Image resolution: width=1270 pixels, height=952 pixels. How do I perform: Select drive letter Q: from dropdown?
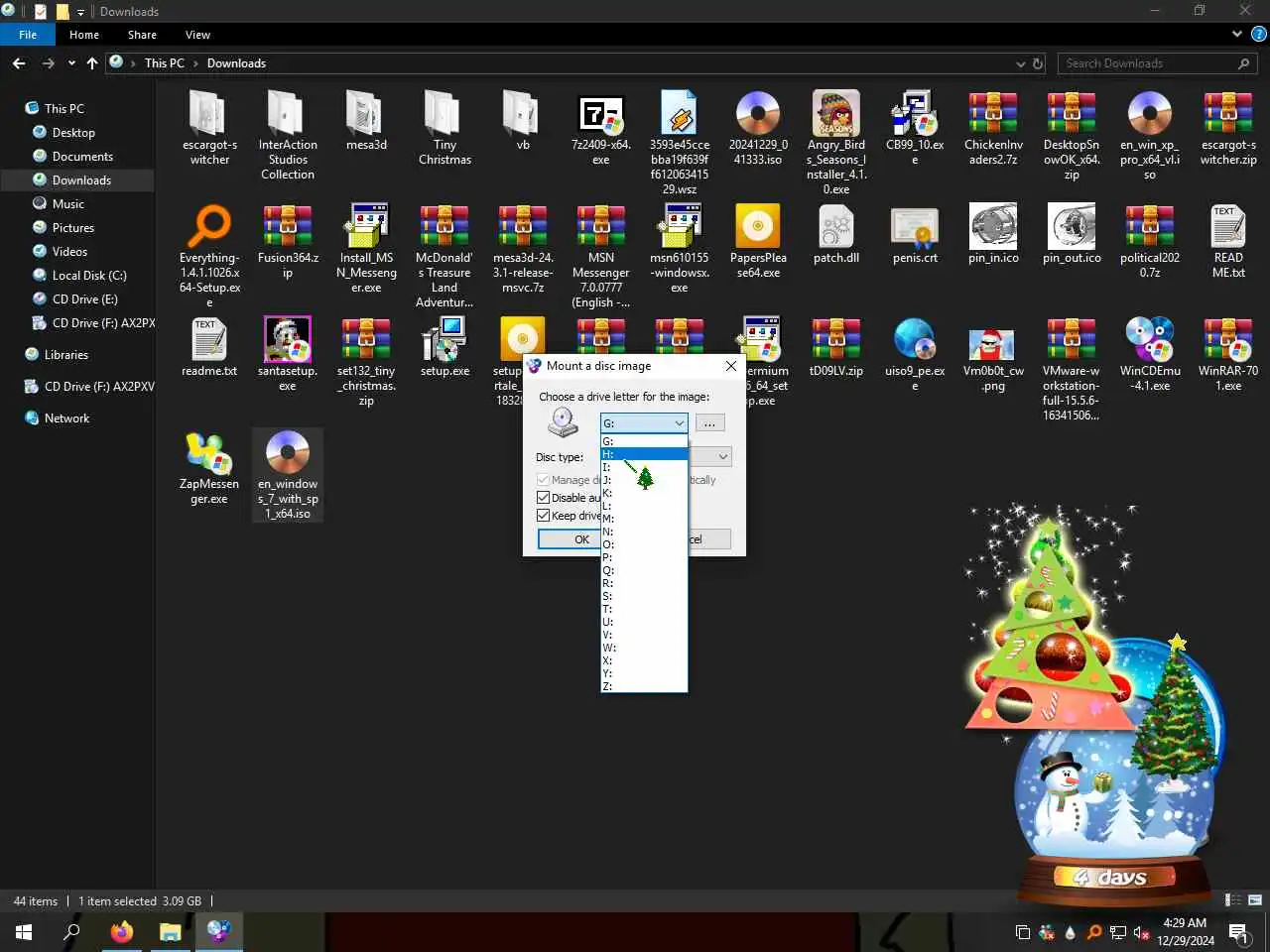(x=643, y=570)
